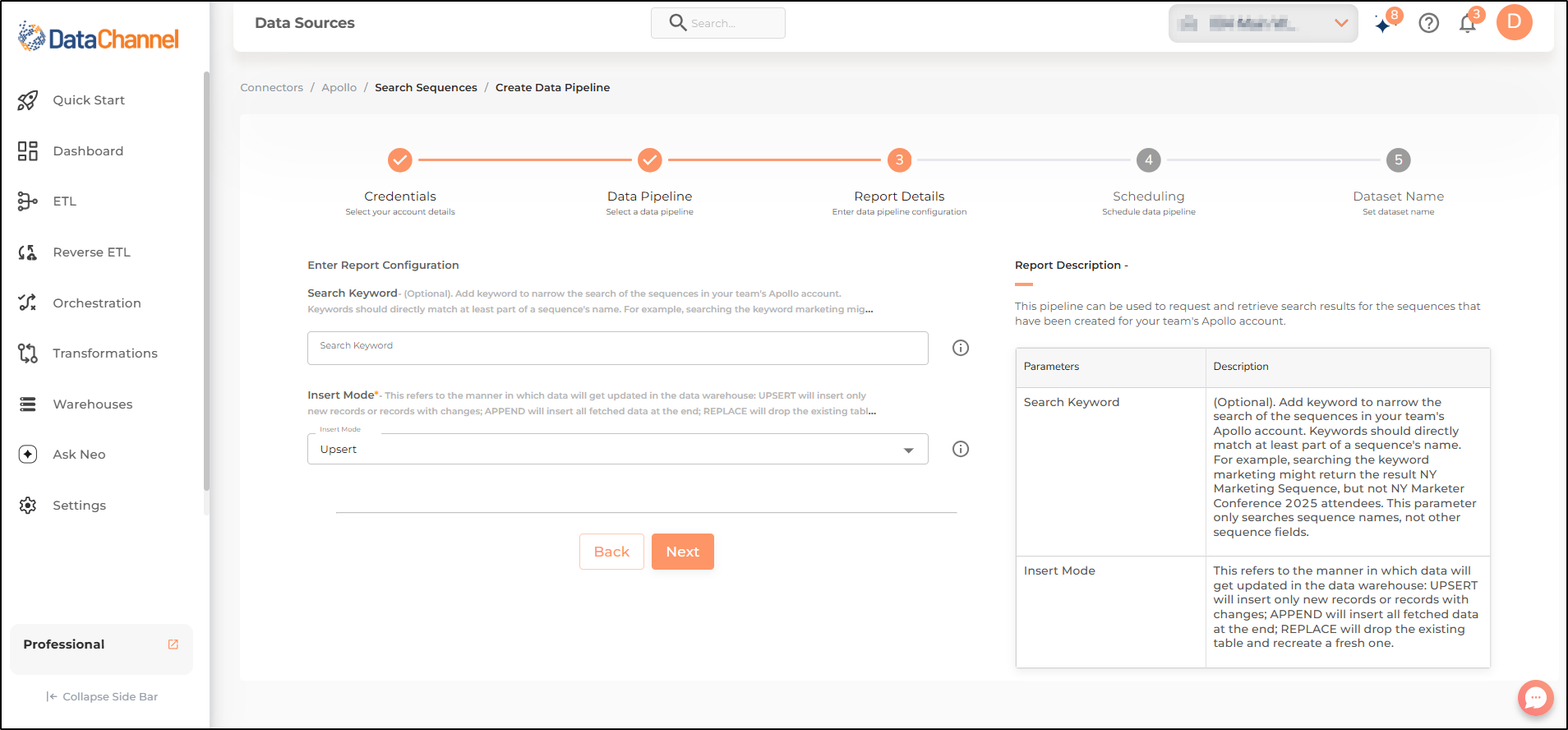Click the Next button
The height and width of the screenshot is (730, 1568).
point(683,552)
